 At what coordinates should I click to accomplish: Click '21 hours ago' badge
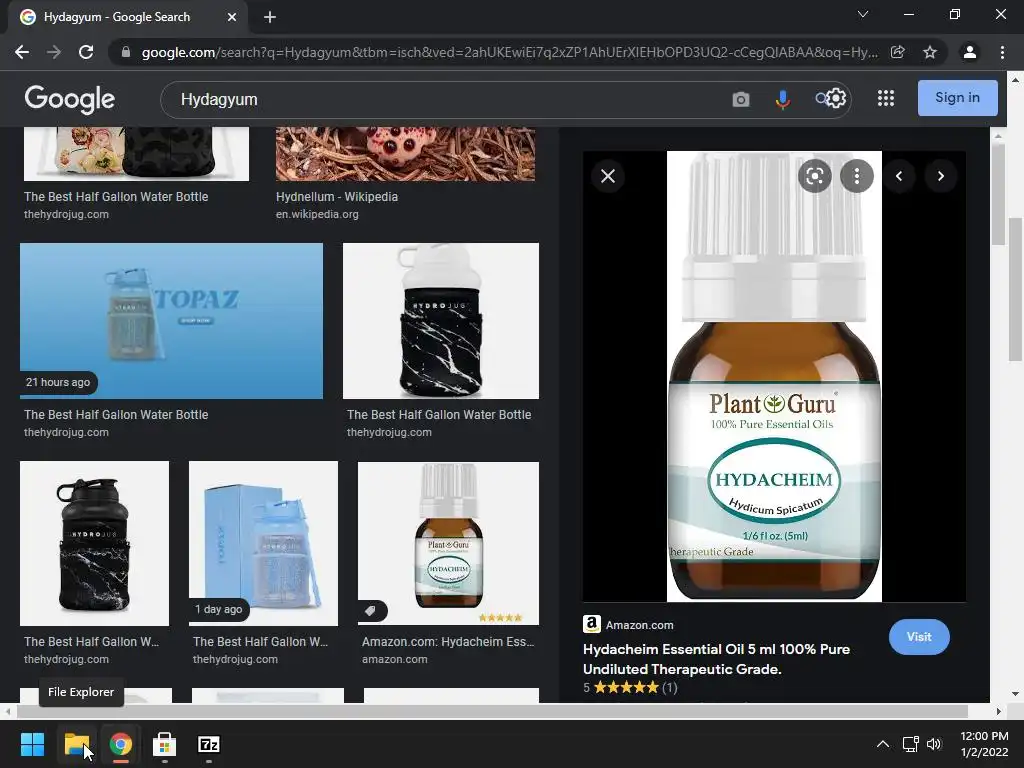pos(58,382)
